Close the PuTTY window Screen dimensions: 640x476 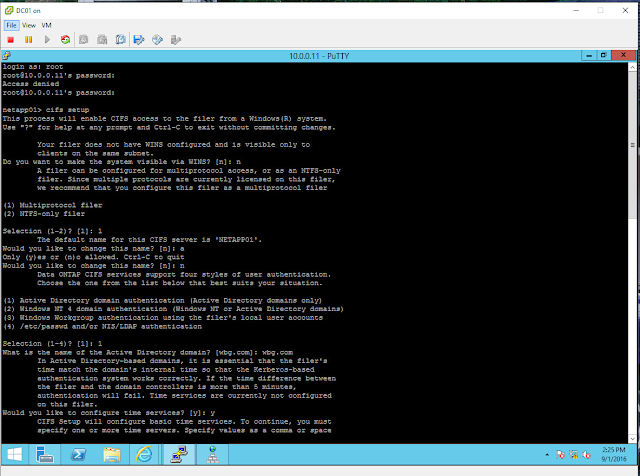point(623,56)
